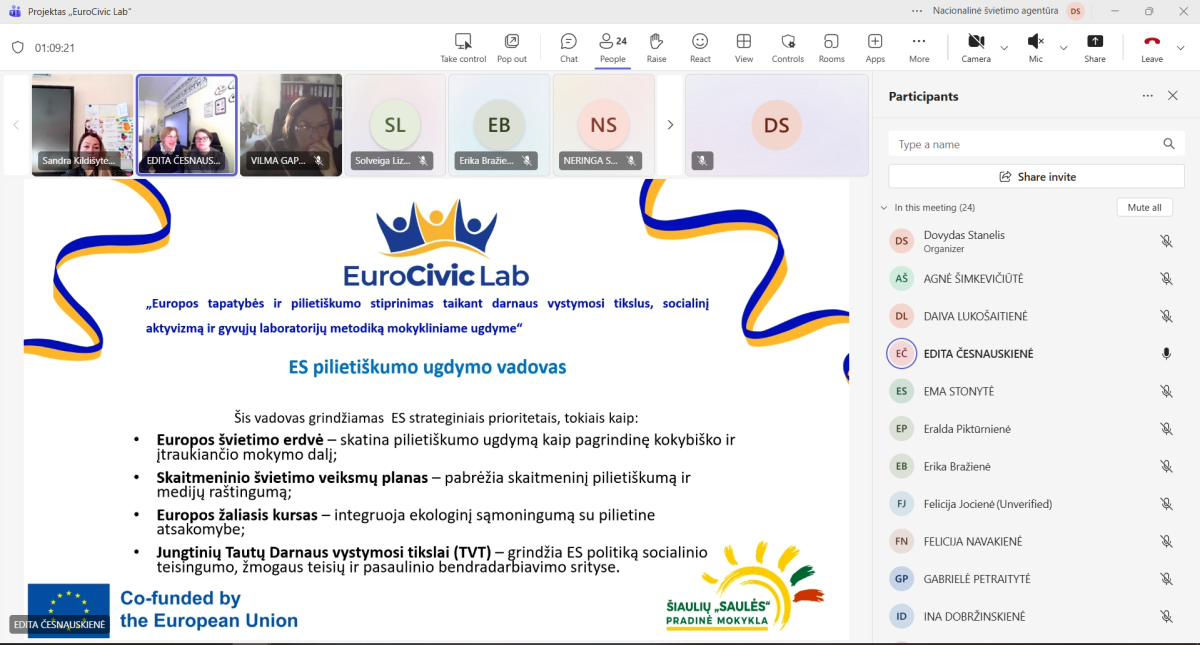The height and width of the screenshot is (645, 1200).
Task: Open the Camera options dropdown arrow
Action: coord(1004,47)
